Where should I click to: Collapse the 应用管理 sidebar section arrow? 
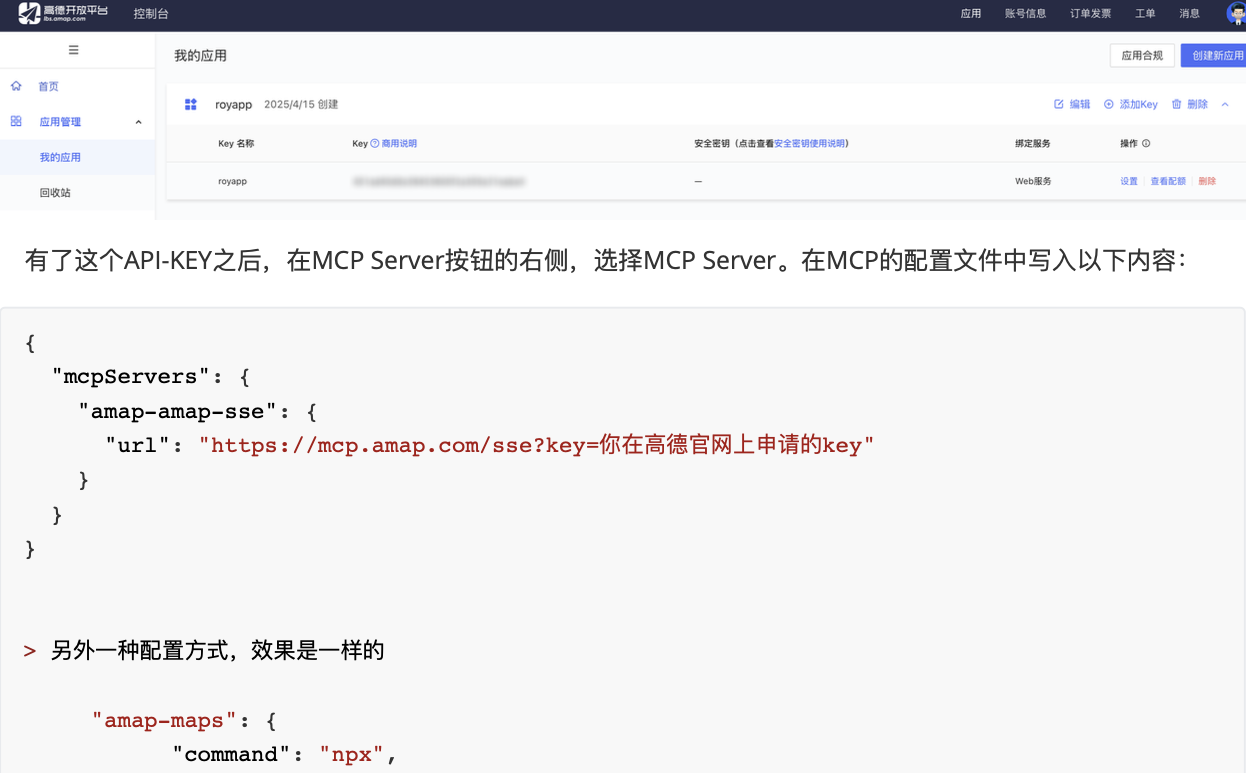click(x=139, y=122)
